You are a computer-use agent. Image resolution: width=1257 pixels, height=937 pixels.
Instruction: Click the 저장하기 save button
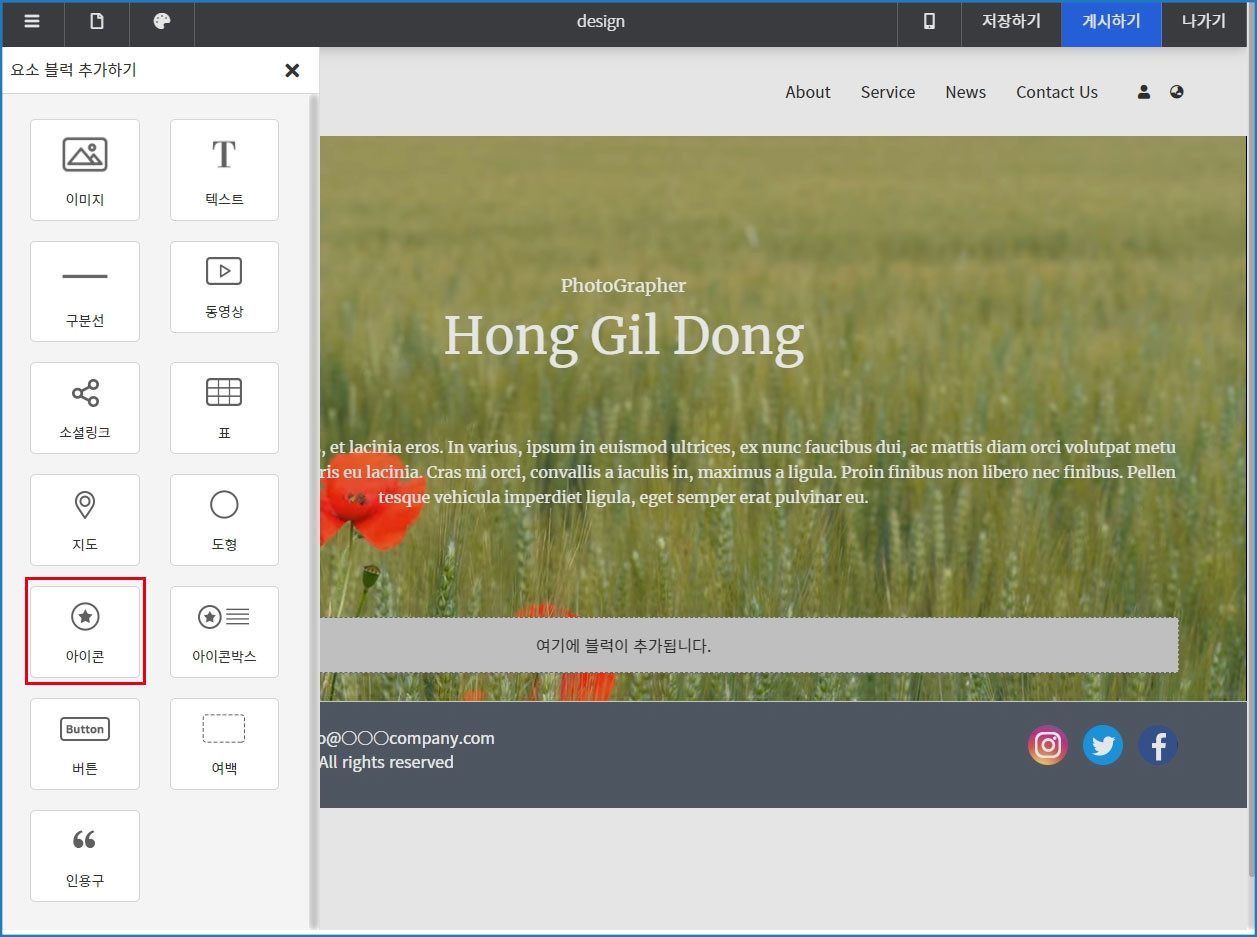coord(1011,22)
